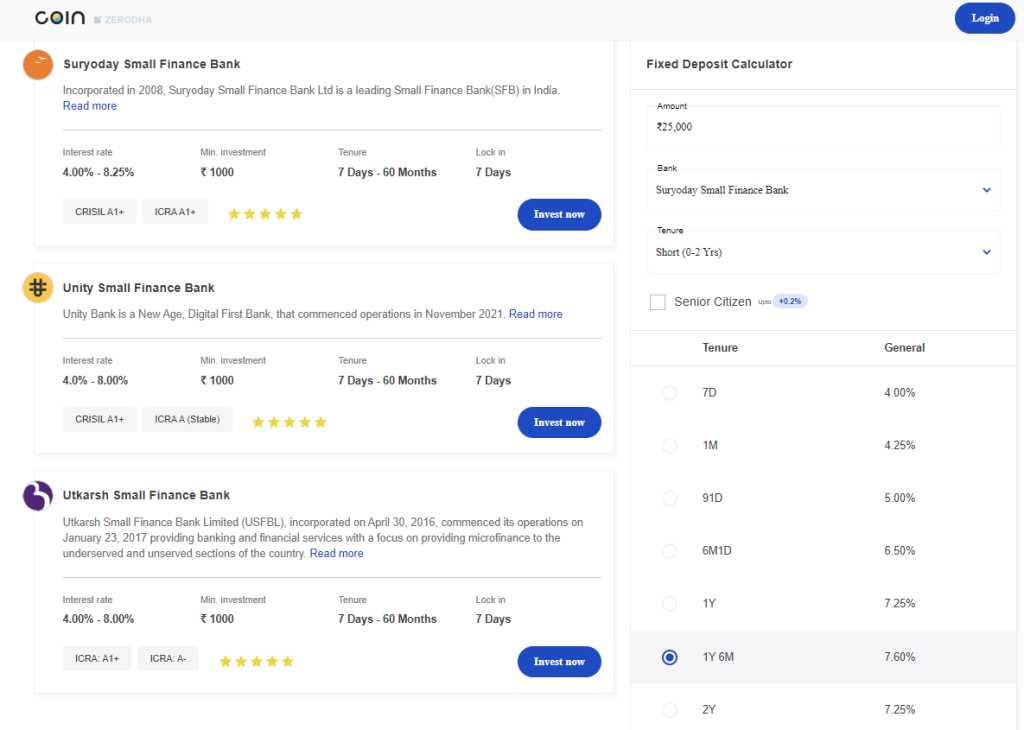Click Invest now for Unity Small Finance Bank

(559, 422)
